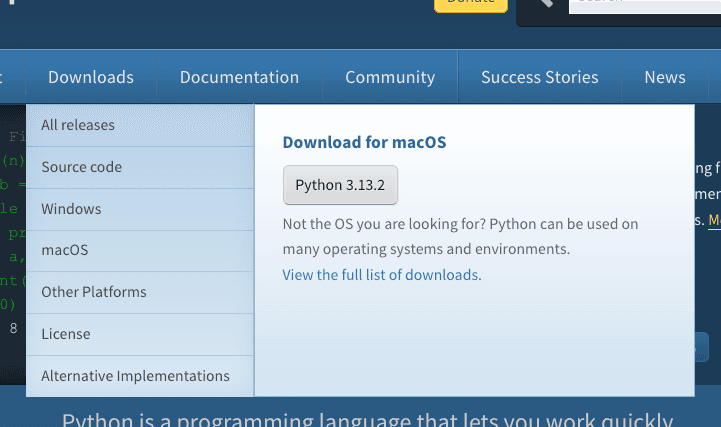Open the Success Stories nav menu

tap(540, 77)
